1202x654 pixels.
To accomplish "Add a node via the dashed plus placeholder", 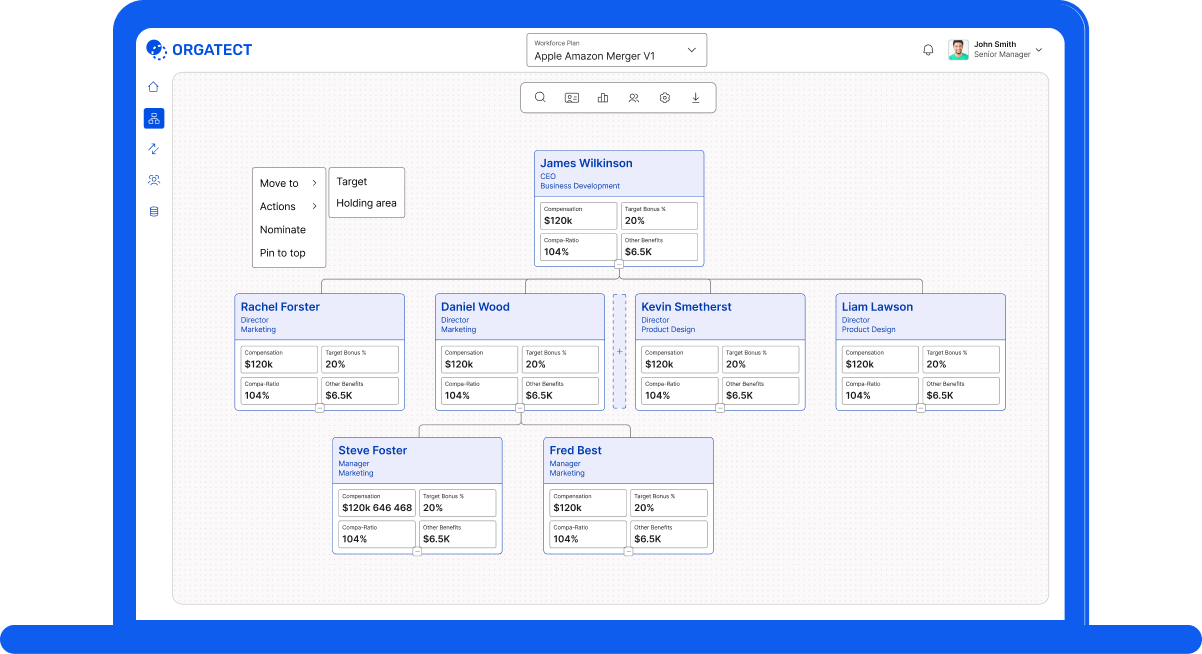I will click(x=619, y=351).
